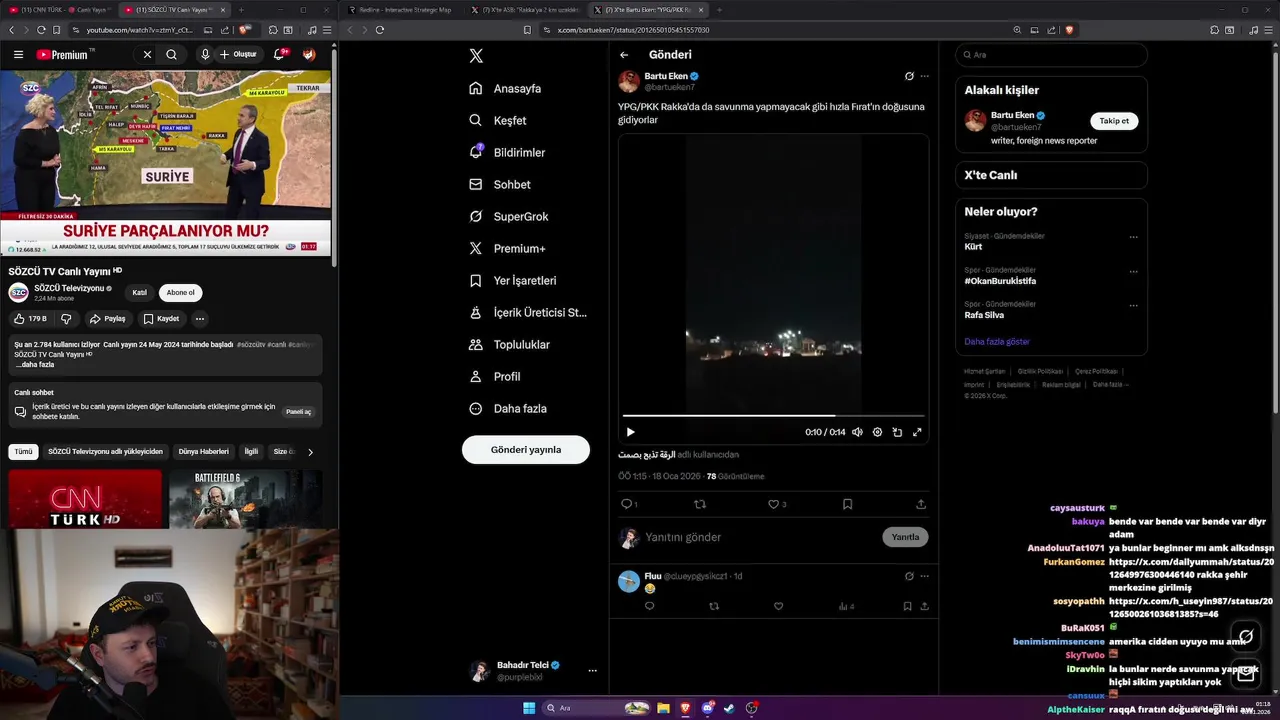Open Yer İşaretleri bookmarks
The image size is (1280, 720).
(x=512, y=280)
